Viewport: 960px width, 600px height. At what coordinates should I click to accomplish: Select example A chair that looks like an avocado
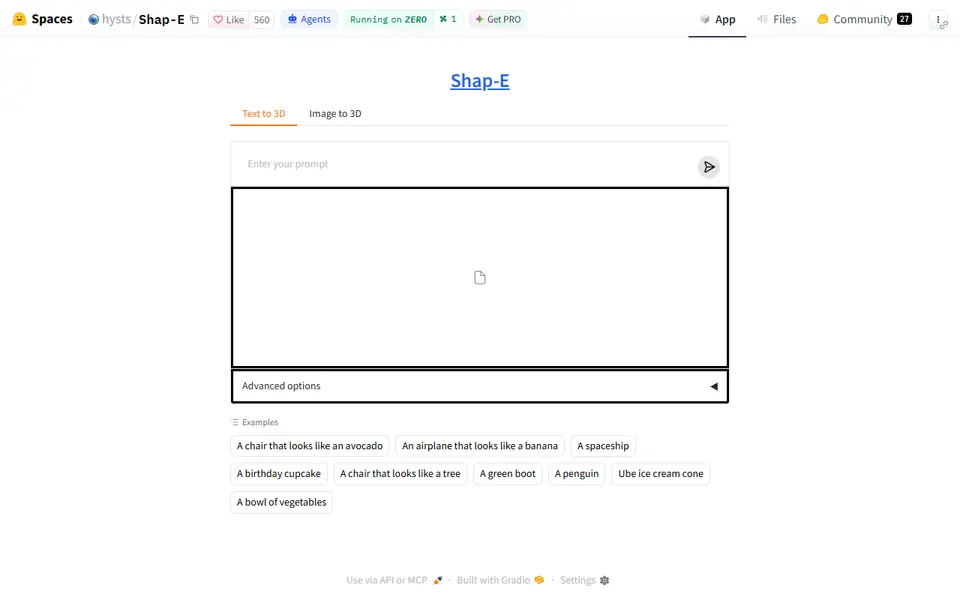(x=310, y=446)
